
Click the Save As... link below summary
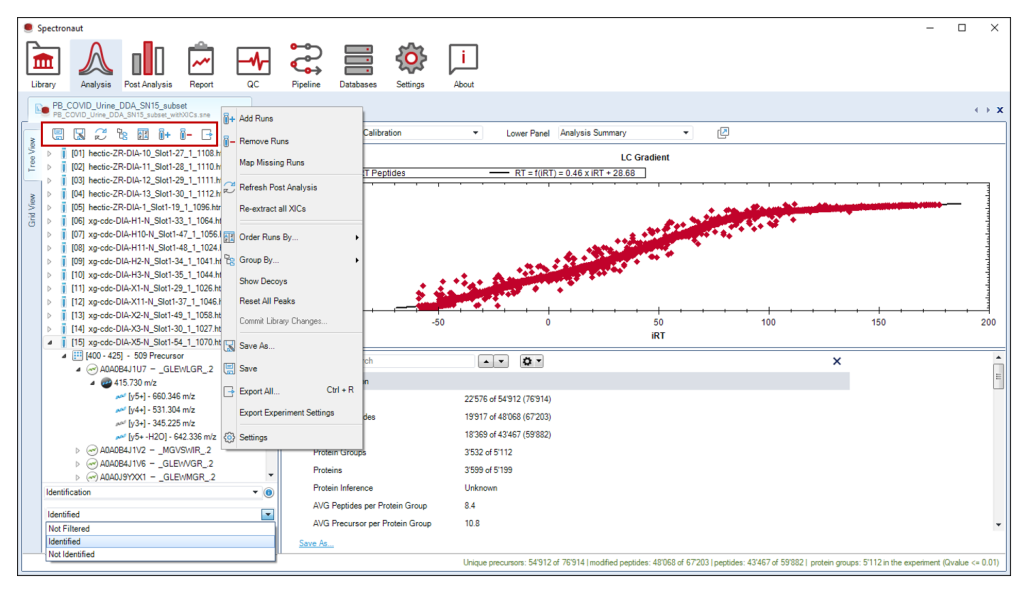click(316, 543)
